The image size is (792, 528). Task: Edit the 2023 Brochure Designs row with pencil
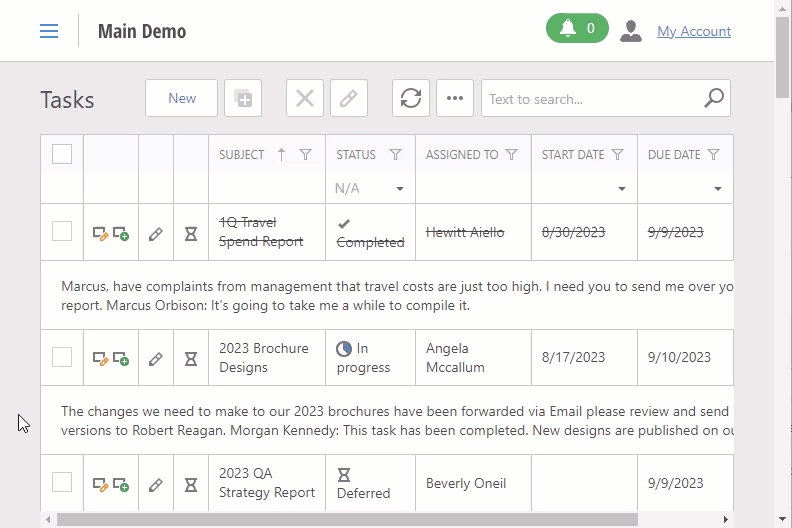(x=156, y=359)
